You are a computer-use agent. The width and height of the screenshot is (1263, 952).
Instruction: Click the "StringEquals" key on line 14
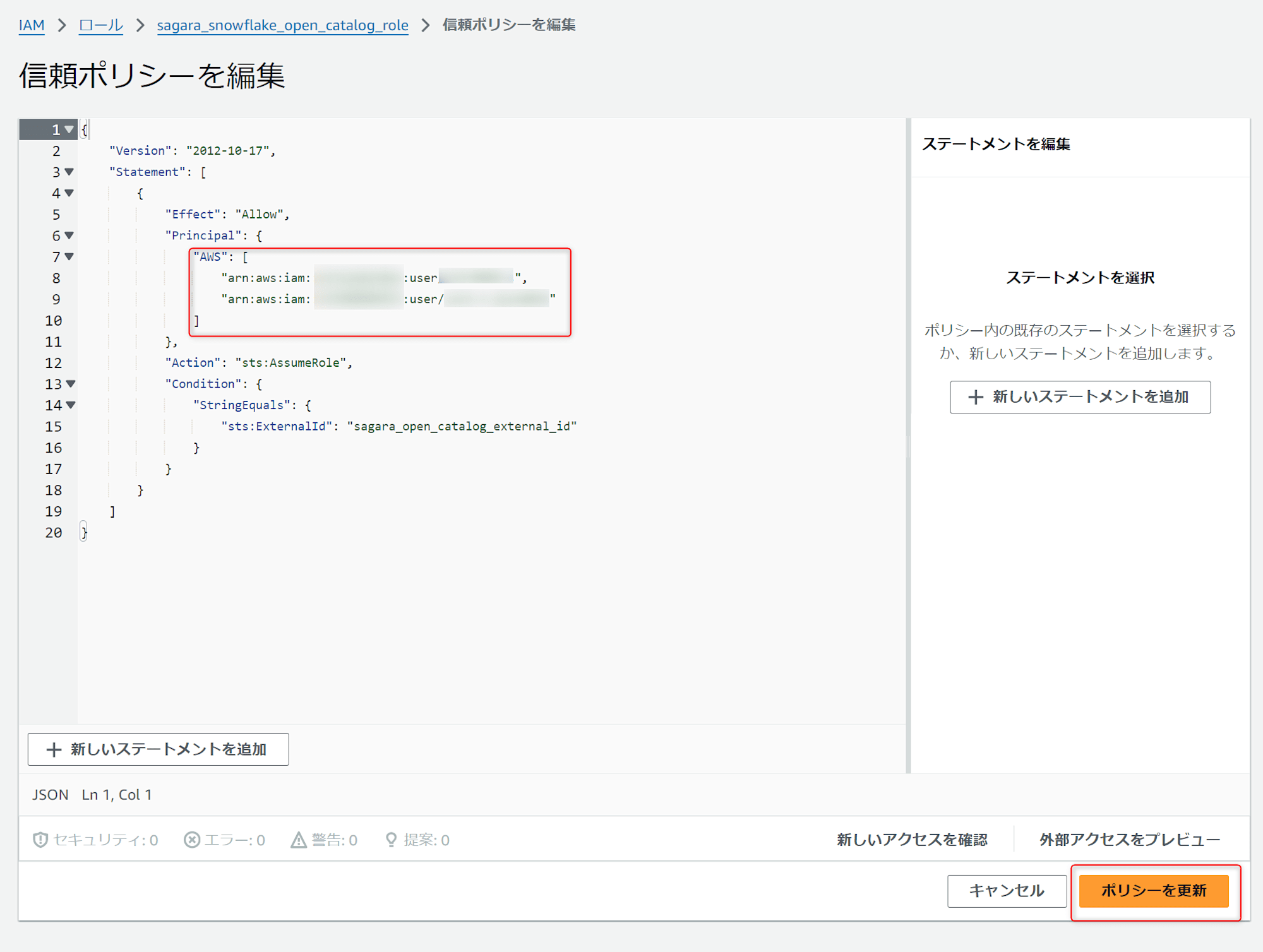(242, 405)
